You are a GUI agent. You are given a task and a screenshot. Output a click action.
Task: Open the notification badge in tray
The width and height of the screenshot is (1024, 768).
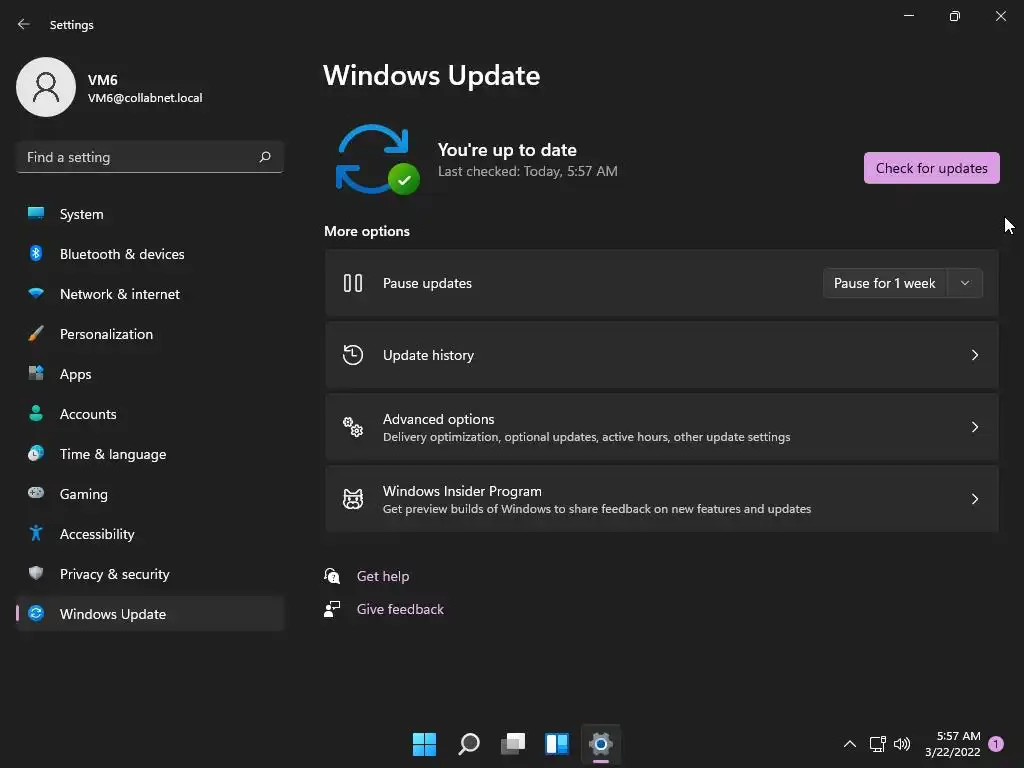click(x=995, y=744)
